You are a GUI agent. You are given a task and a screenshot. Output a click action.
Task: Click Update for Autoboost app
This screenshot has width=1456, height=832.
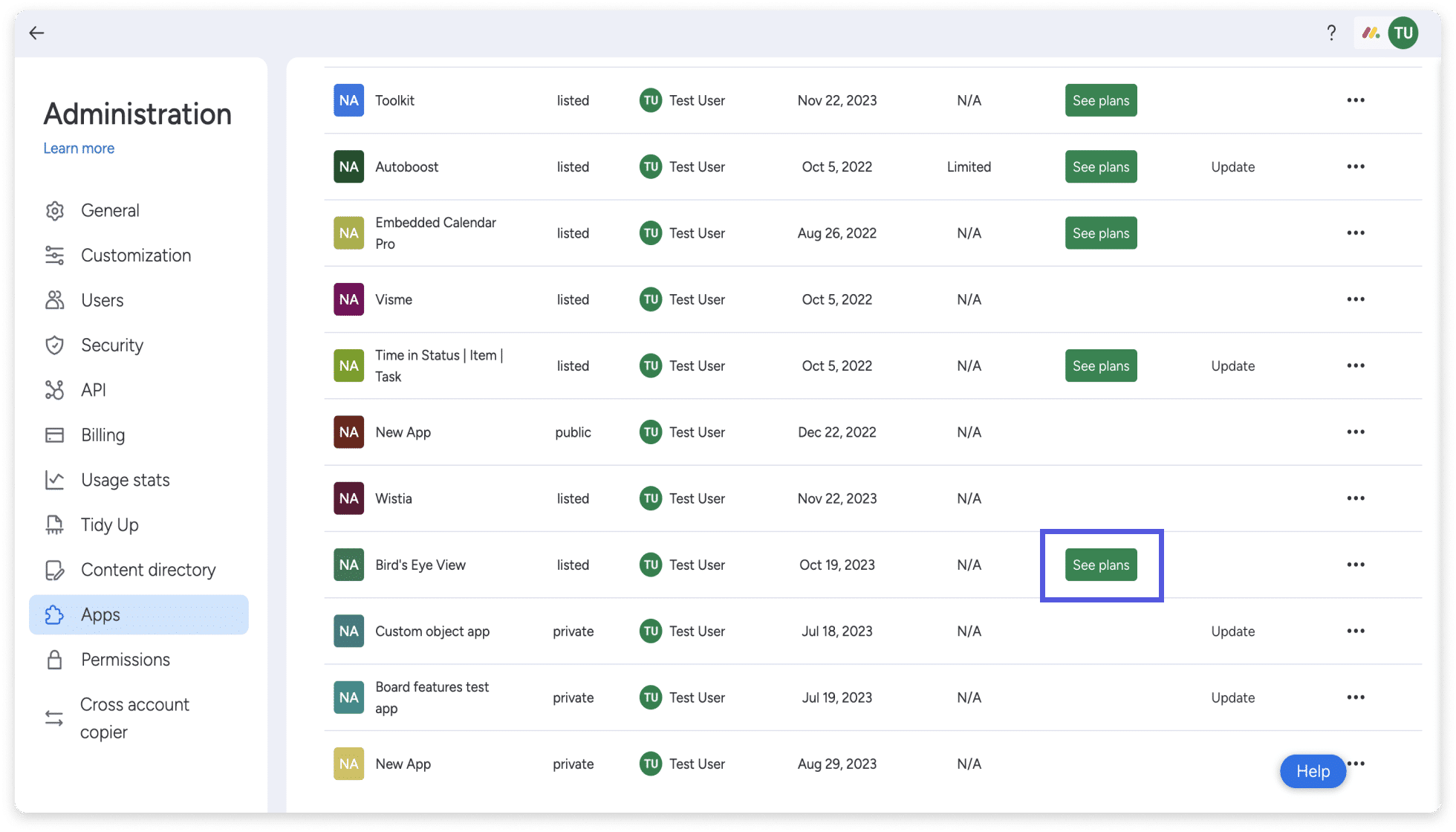pyautogui.click(x=1233, y=167)
